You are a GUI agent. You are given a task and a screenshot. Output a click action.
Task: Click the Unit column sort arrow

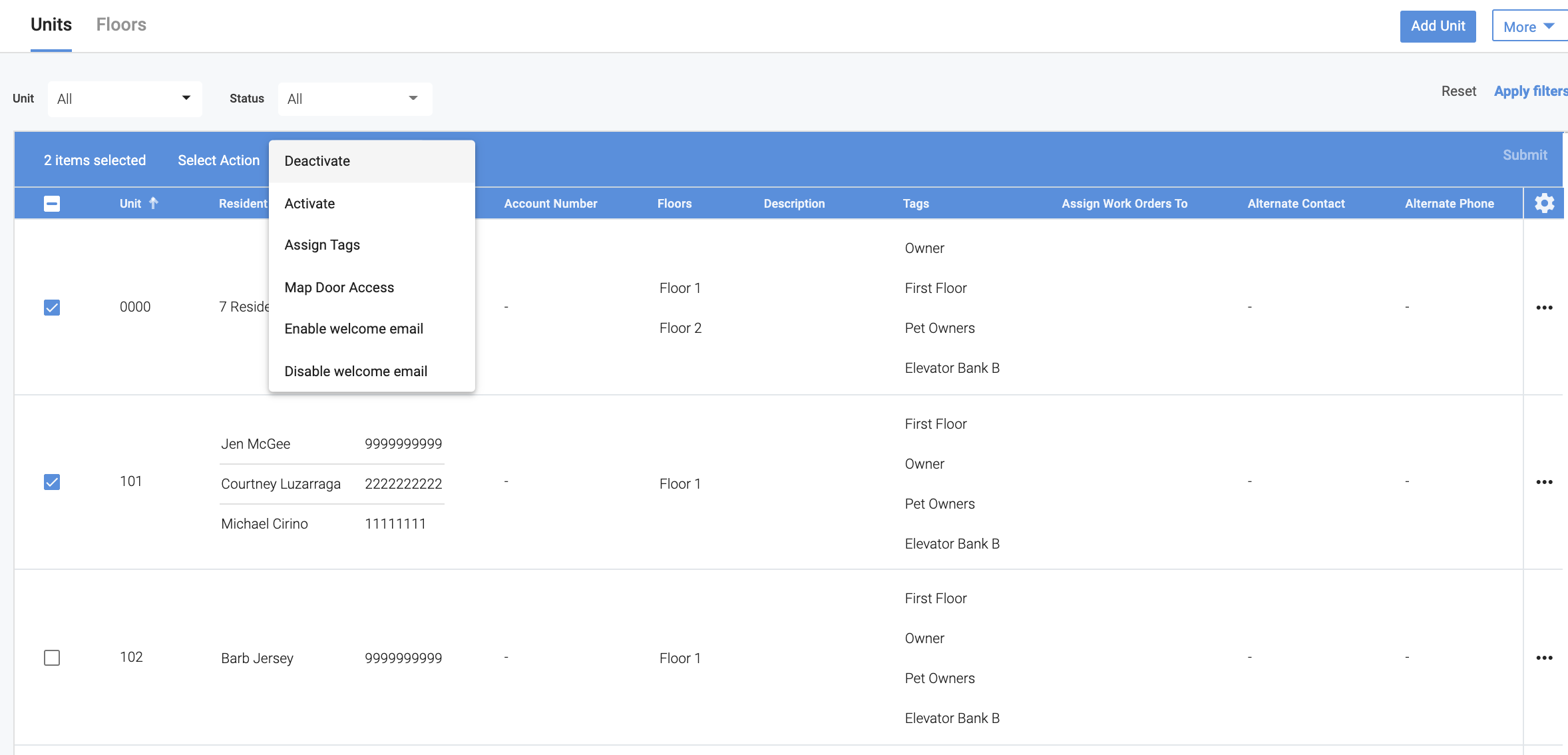pos(154,203)
